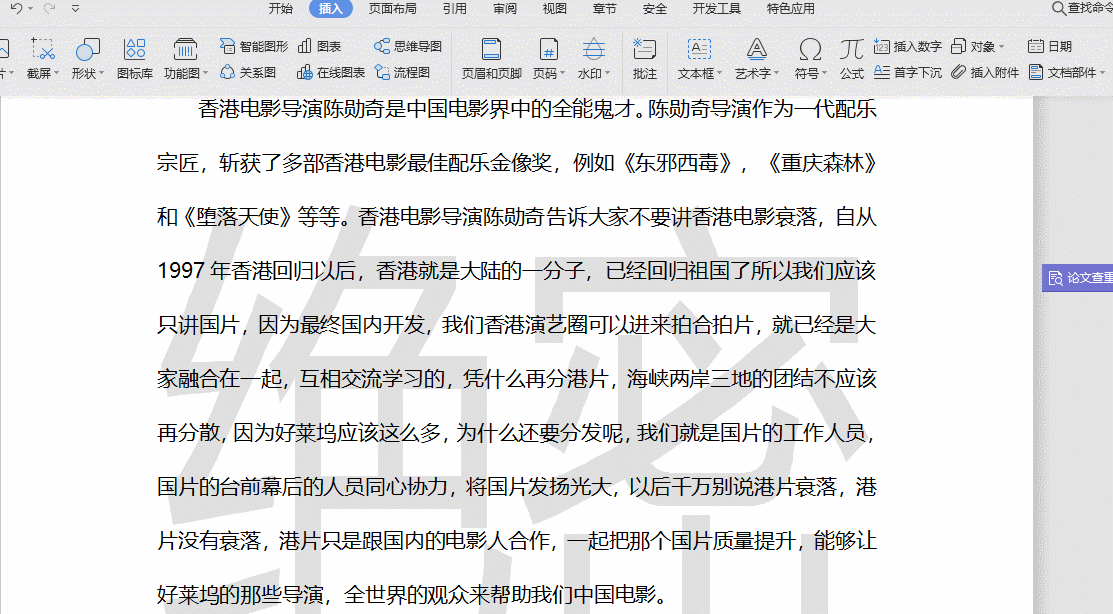1113x614 pixels.
Task: Click the text 《东邪西毒》
Action: [677, 163]
